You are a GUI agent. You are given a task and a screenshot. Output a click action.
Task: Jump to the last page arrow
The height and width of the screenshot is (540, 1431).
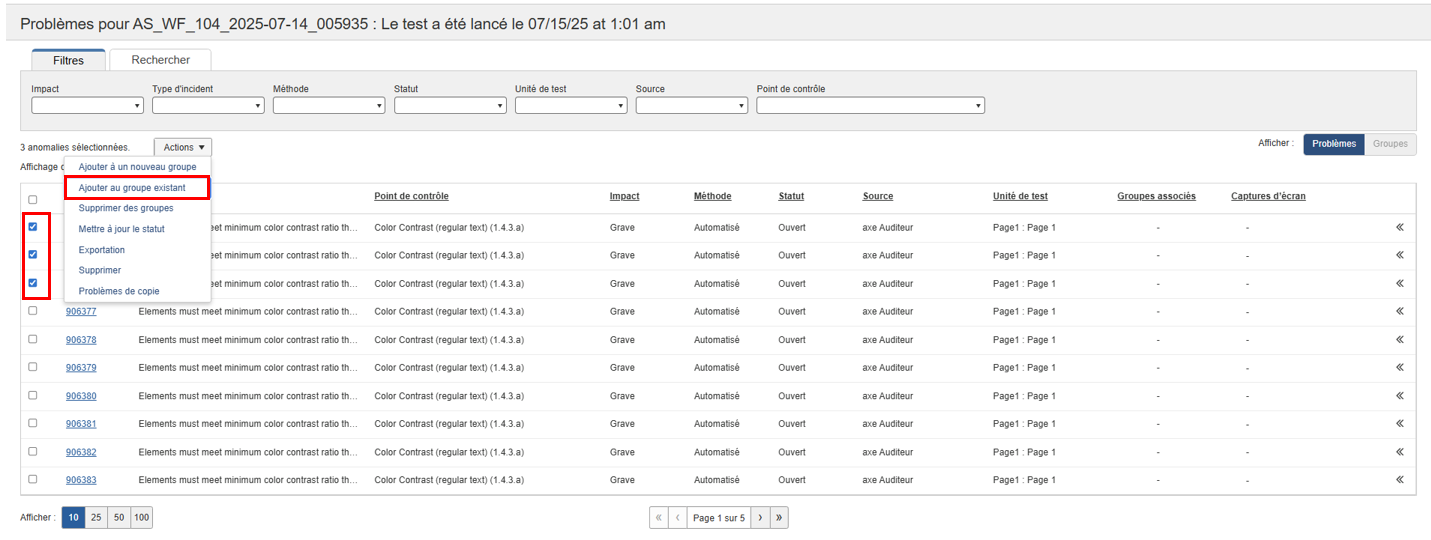779,518
